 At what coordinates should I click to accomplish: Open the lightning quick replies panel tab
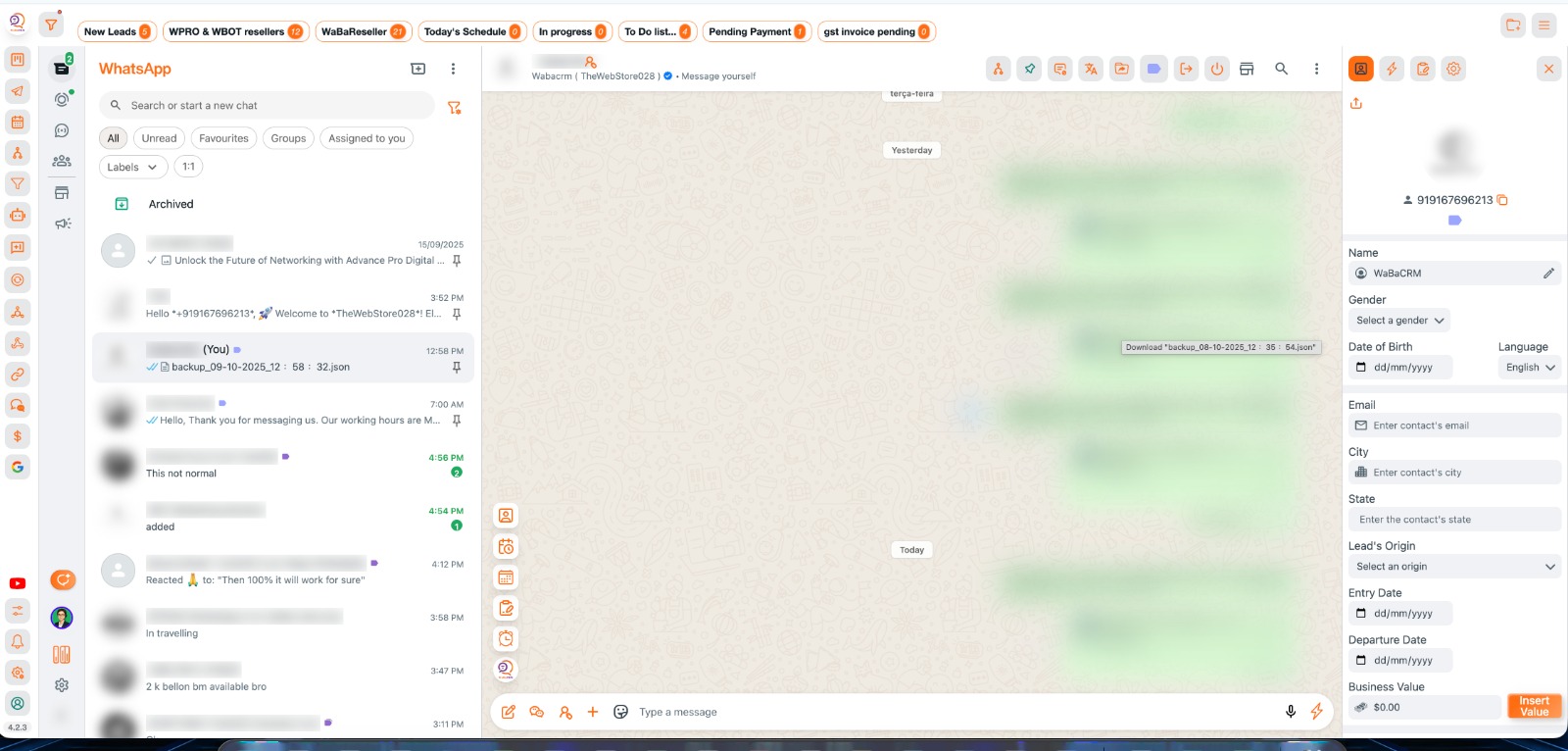coord(1392,69)
